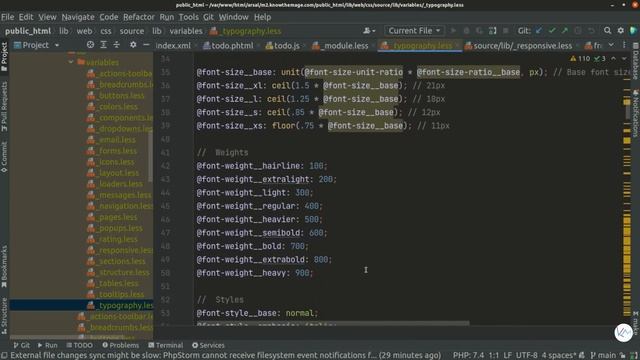
Task: Stop the running process
Action: (506, 31)
